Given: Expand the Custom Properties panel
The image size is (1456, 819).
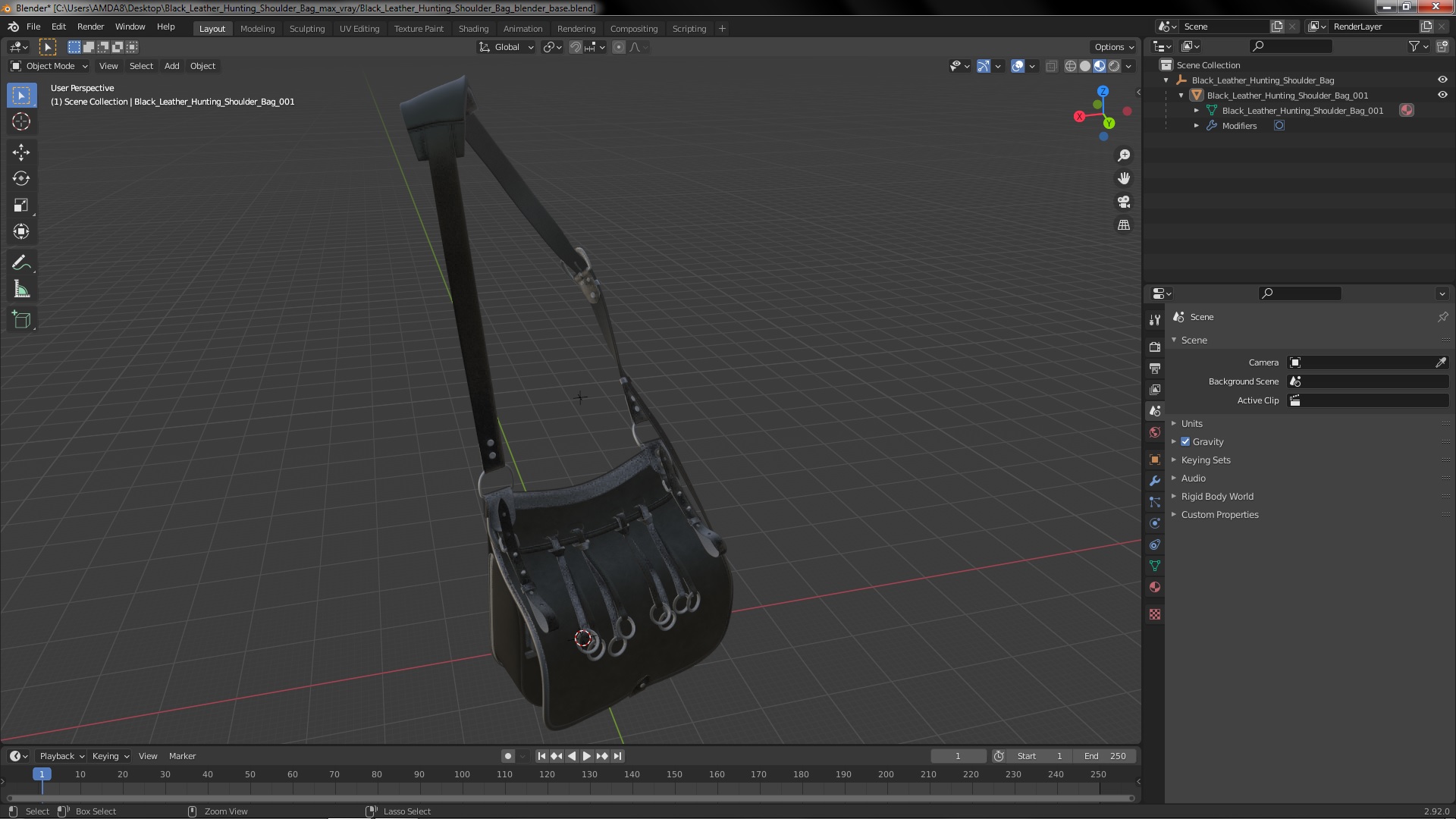Looking at the screenshot, I should click(1219, 514).
